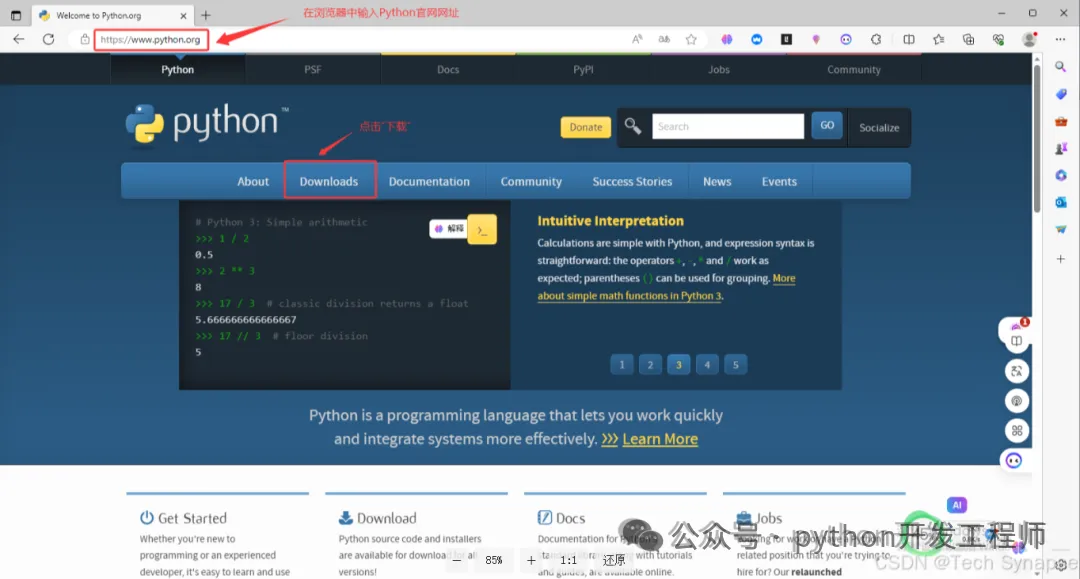Open the purple robot-face extension in toolbar

pyautogui.click(x=846, y=39)
